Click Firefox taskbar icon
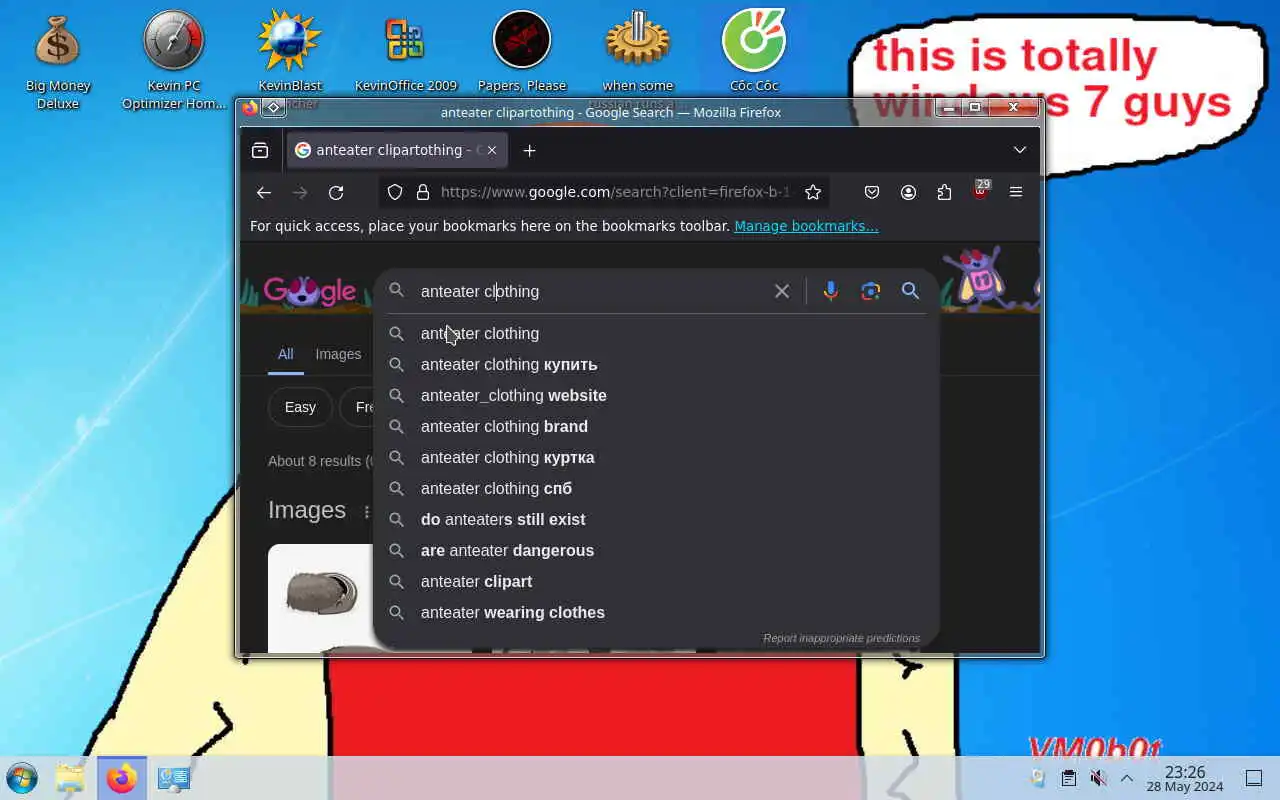 click(x=122, y=778)
